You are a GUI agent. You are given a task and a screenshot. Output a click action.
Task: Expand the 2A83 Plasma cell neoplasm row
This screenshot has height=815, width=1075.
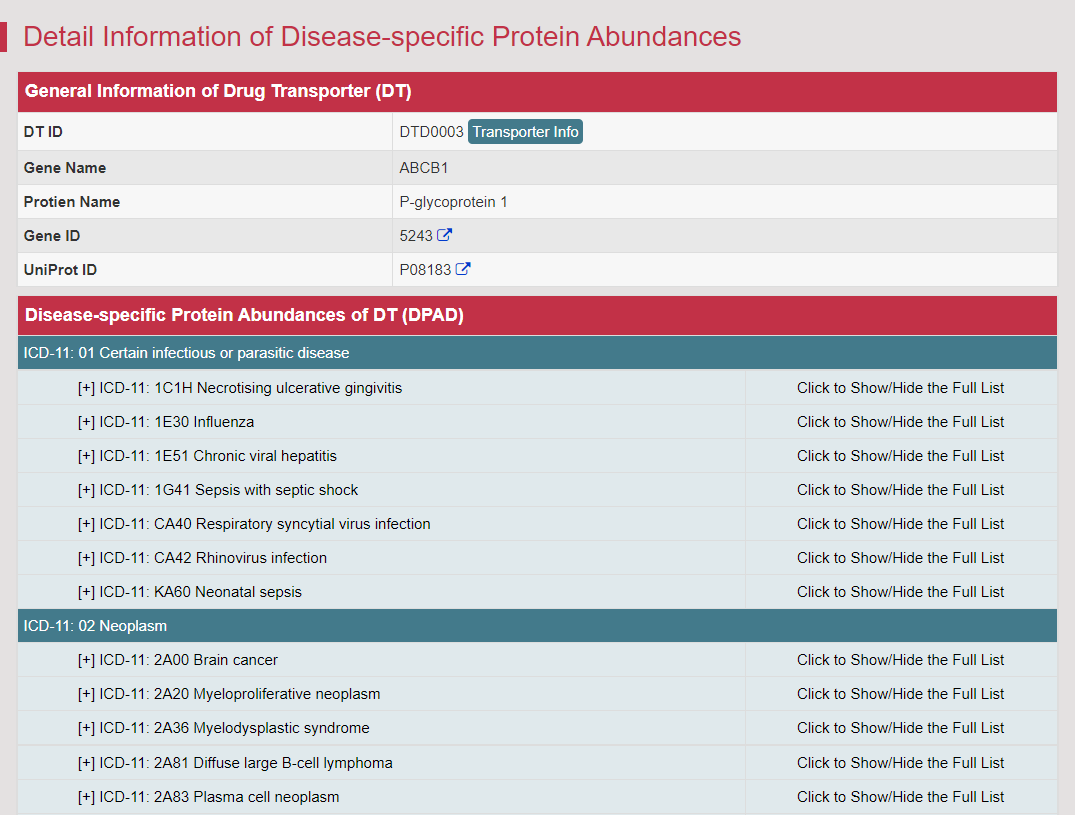click(208, 797)
